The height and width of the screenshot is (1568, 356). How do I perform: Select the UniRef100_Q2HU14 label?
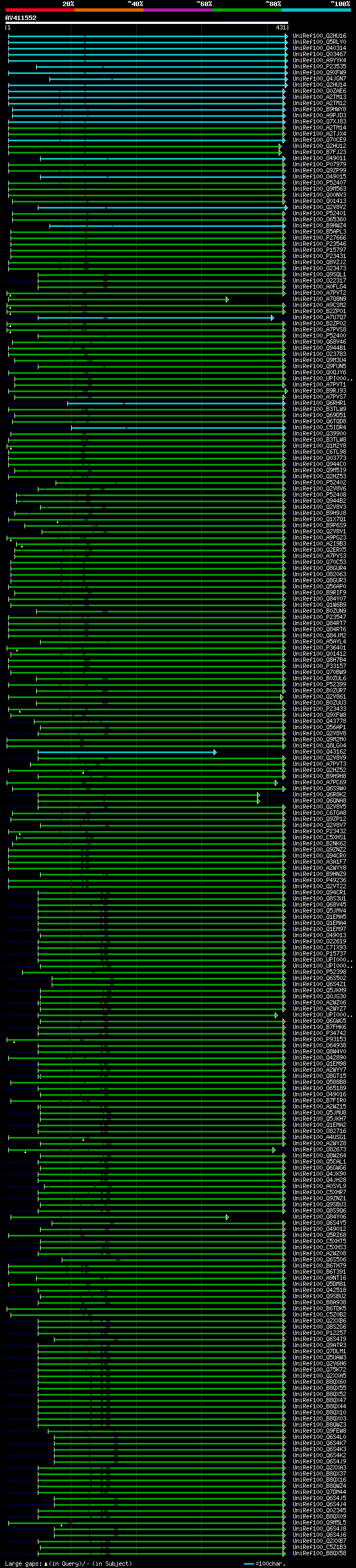[x=319, y=85]
